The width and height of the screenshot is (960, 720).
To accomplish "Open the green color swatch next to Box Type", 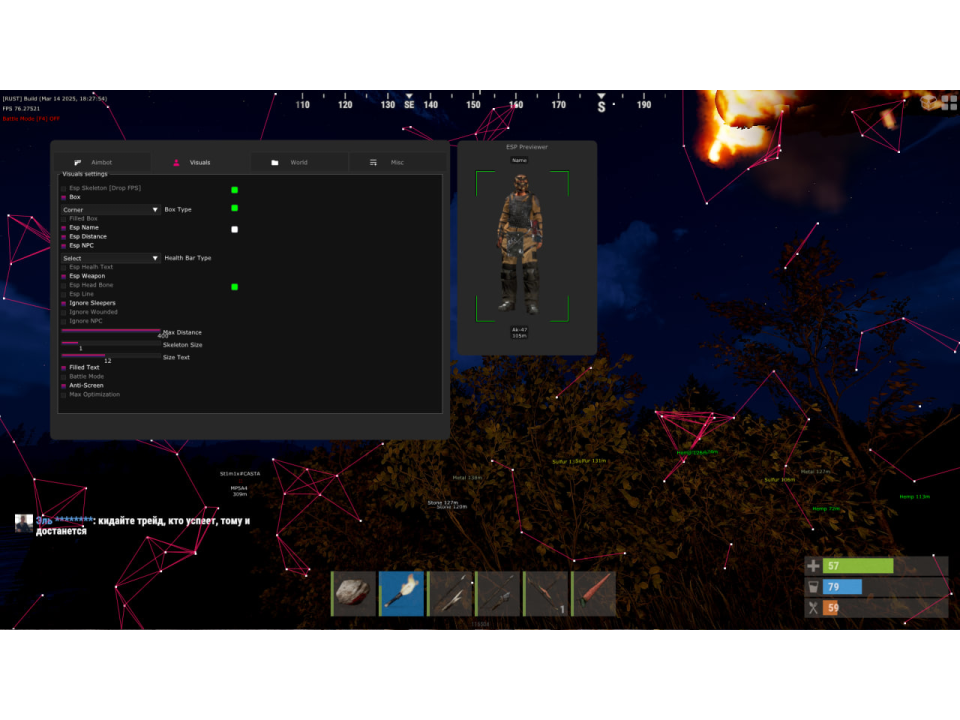I will click(234, 208).
